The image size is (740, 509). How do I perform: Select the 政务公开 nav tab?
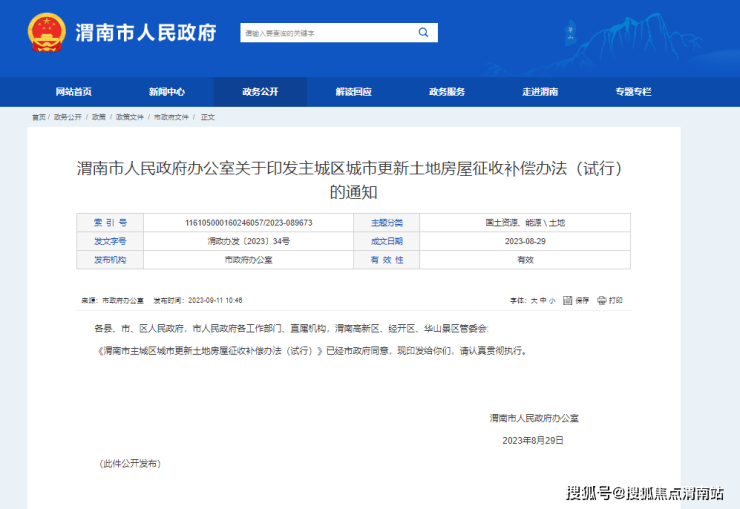(260, 92)
